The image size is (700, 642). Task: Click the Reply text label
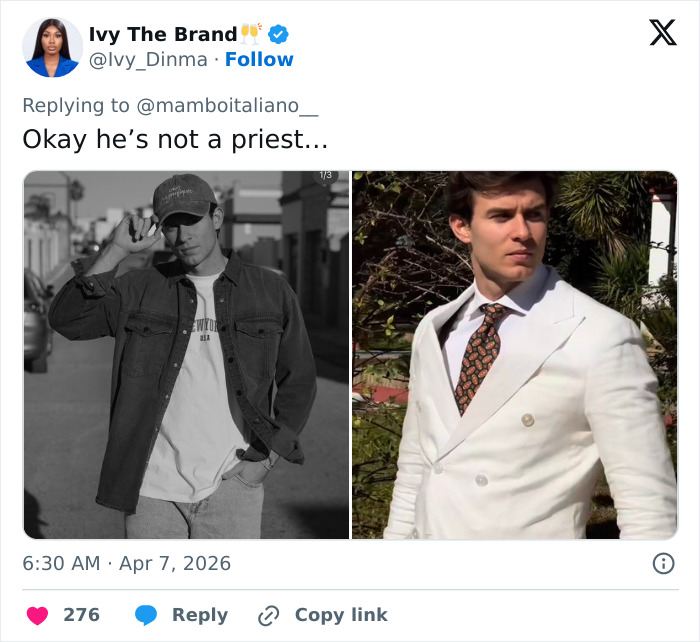[199, 615]
